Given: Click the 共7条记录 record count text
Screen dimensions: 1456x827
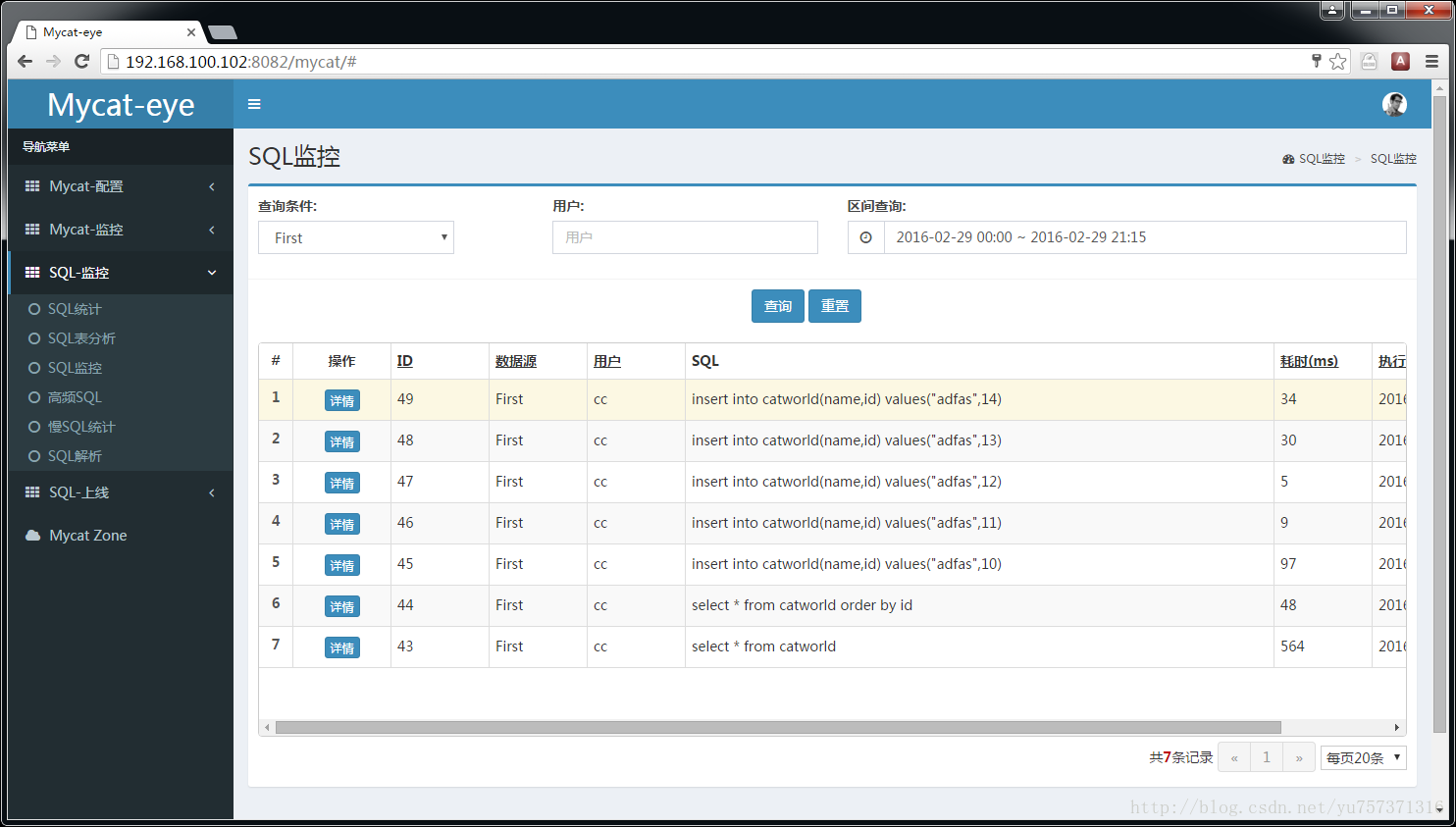Looking at the screenshot, I should 1181,757.
